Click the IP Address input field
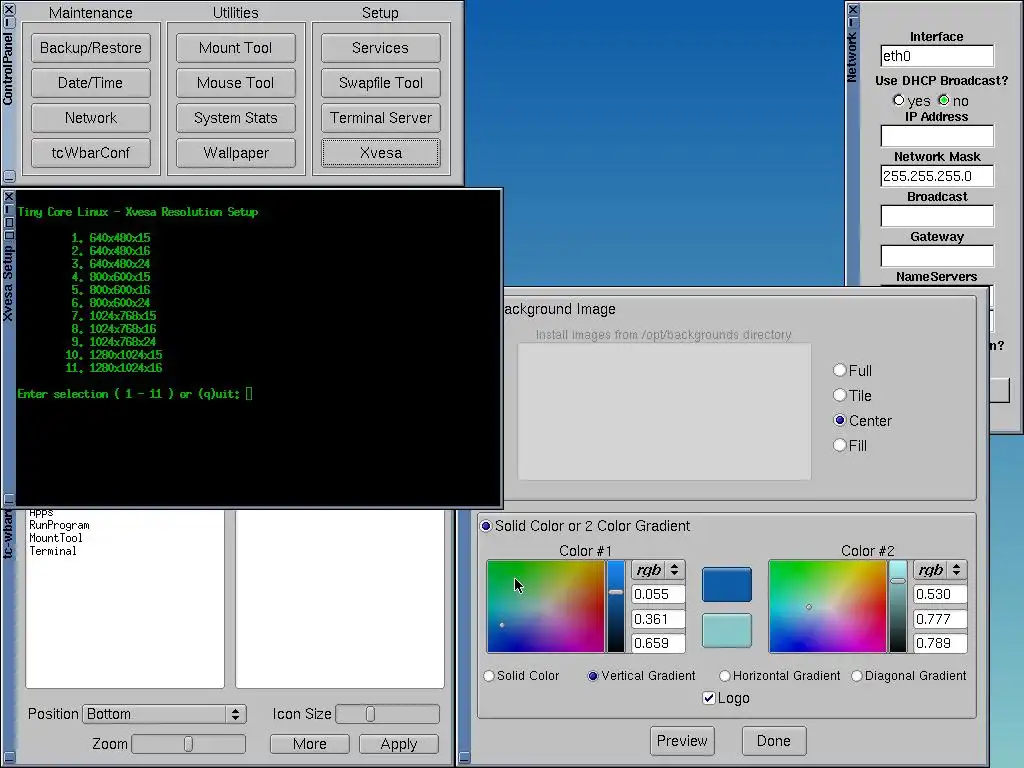Screen dimensions: 1024x768 pos(937,136)
